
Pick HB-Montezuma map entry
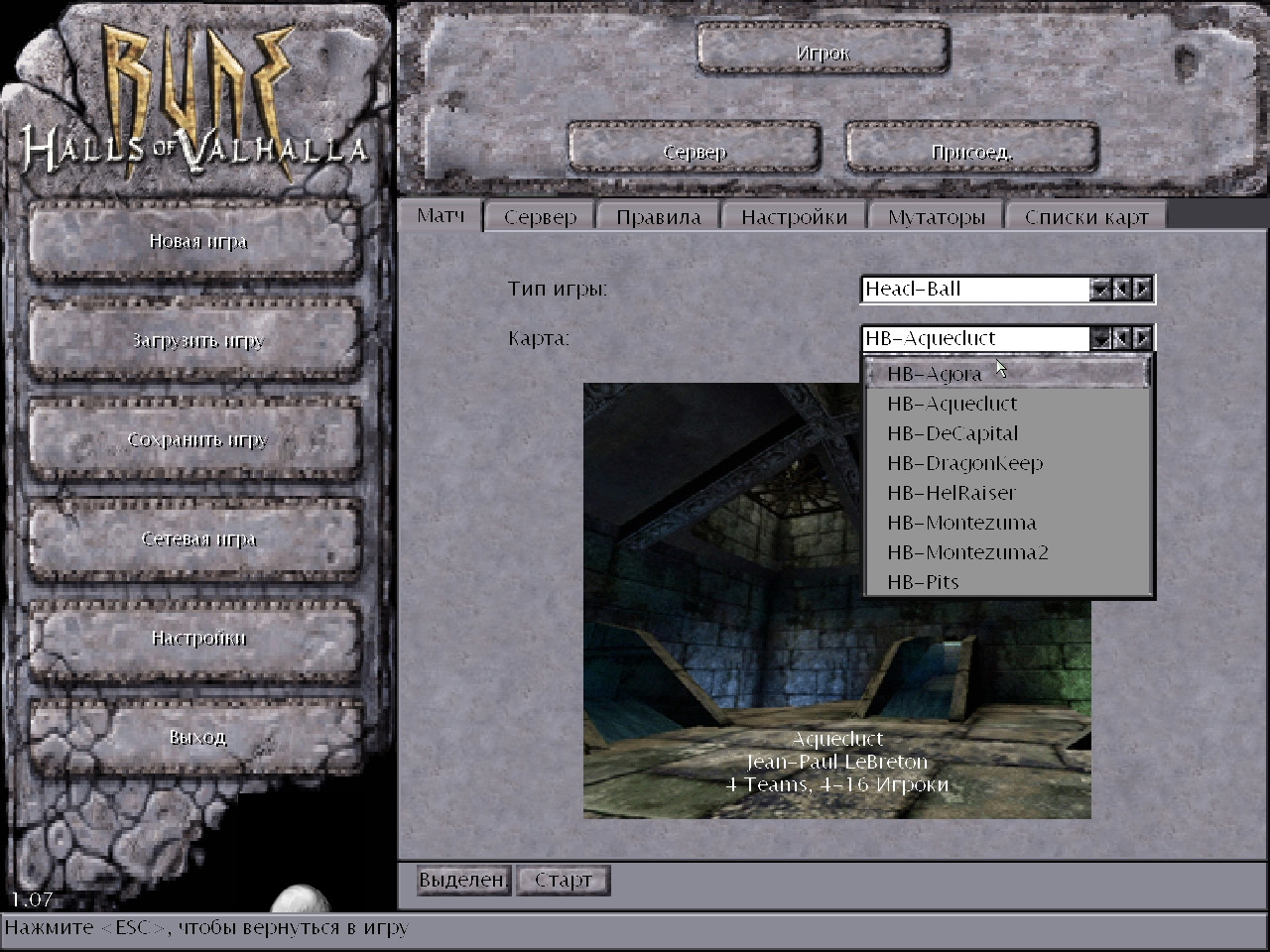1008,523
